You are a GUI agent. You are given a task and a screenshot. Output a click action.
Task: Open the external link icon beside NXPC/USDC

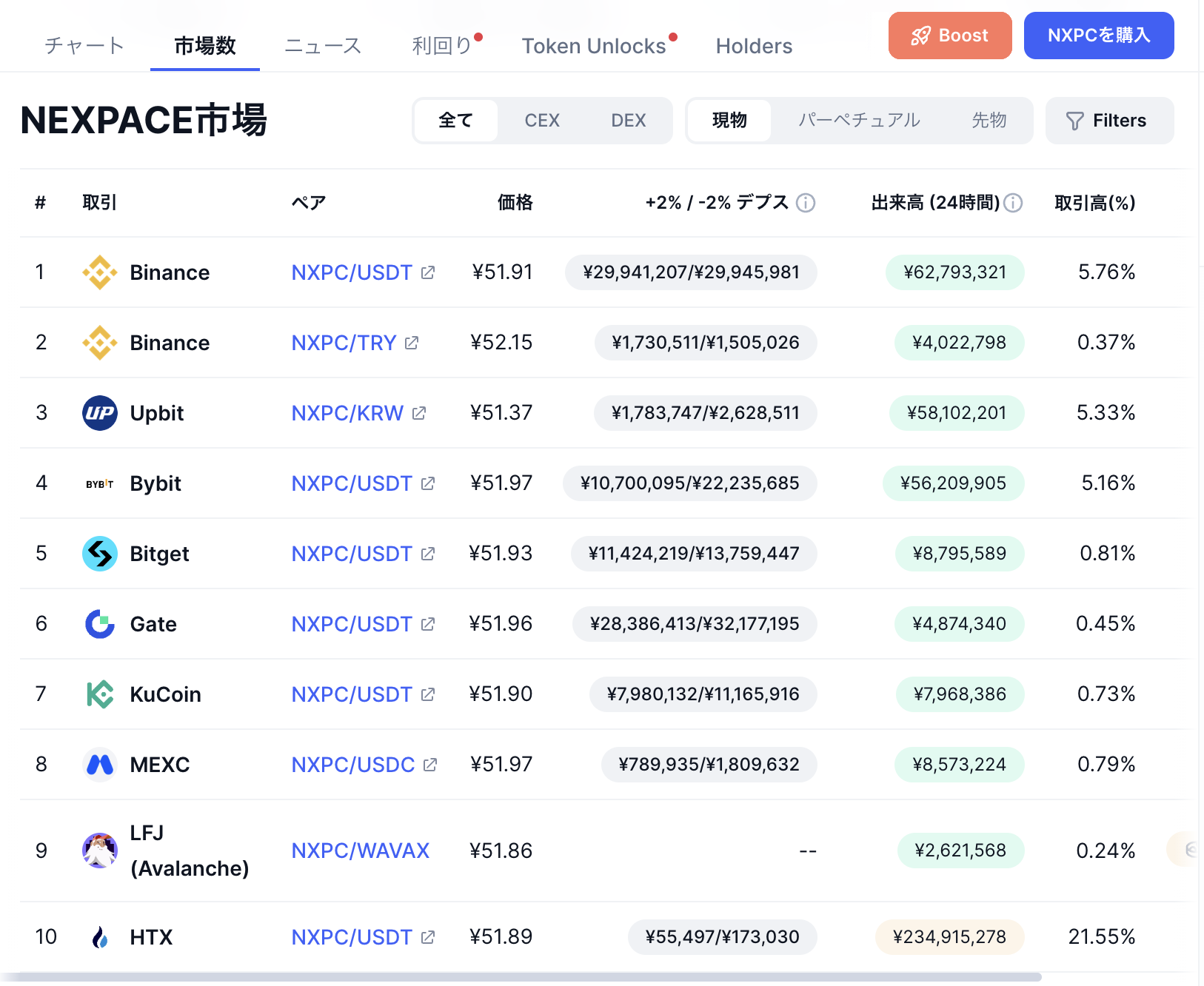(x=430, y=765)
